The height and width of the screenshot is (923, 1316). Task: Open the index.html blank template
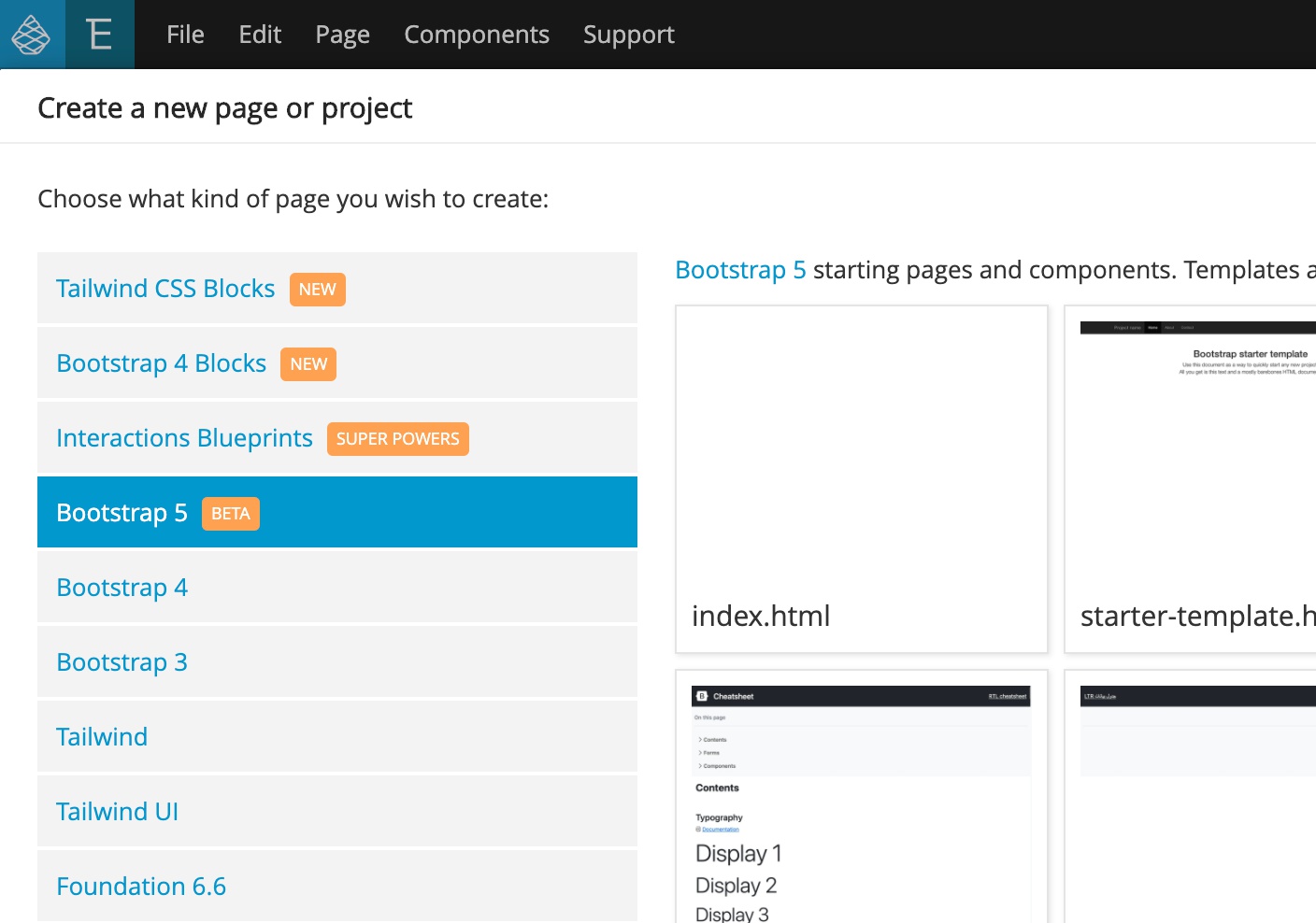[x=862, y=479]
